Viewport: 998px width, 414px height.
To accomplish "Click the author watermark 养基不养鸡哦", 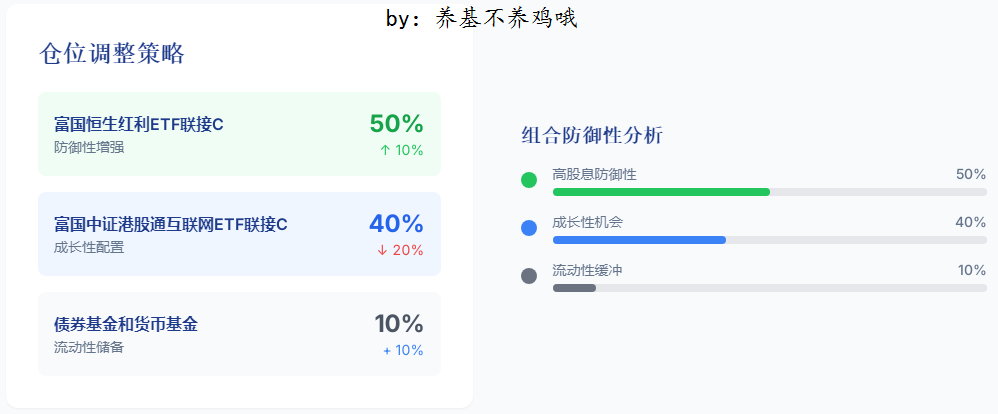I will [507, 18].
